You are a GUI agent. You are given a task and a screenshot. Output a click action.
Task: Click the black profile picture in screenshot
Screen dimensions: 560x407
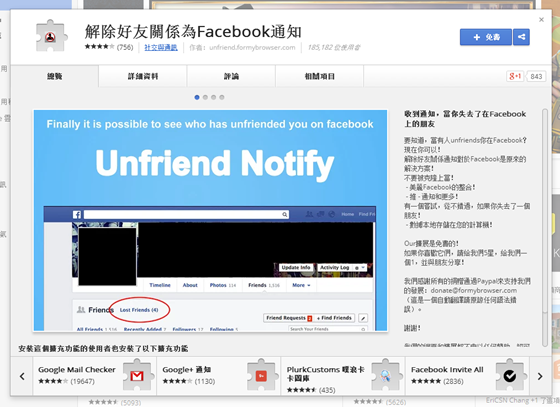click(x=107, y=256)
